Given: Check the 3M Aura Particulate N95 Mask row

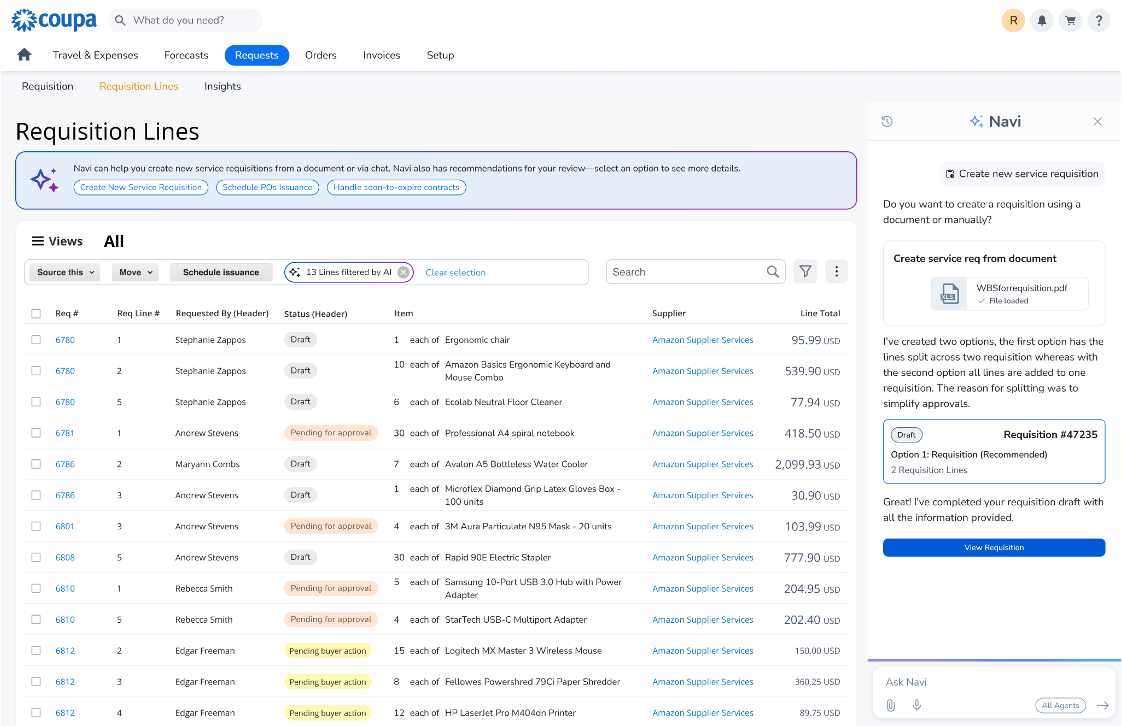Looking at the screenshot, I should 36,526.
